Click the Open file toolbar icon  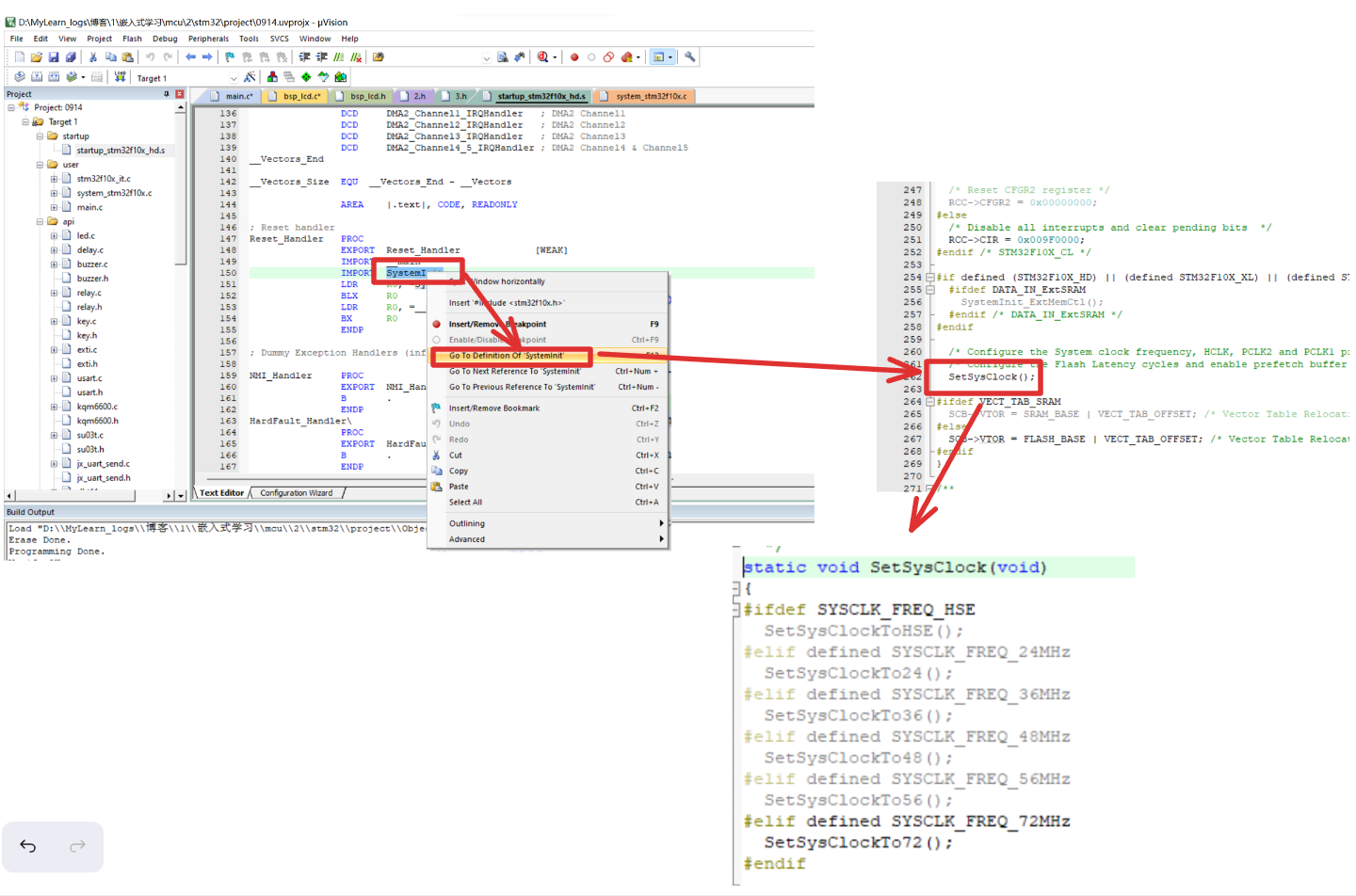[x=37, y=57]
